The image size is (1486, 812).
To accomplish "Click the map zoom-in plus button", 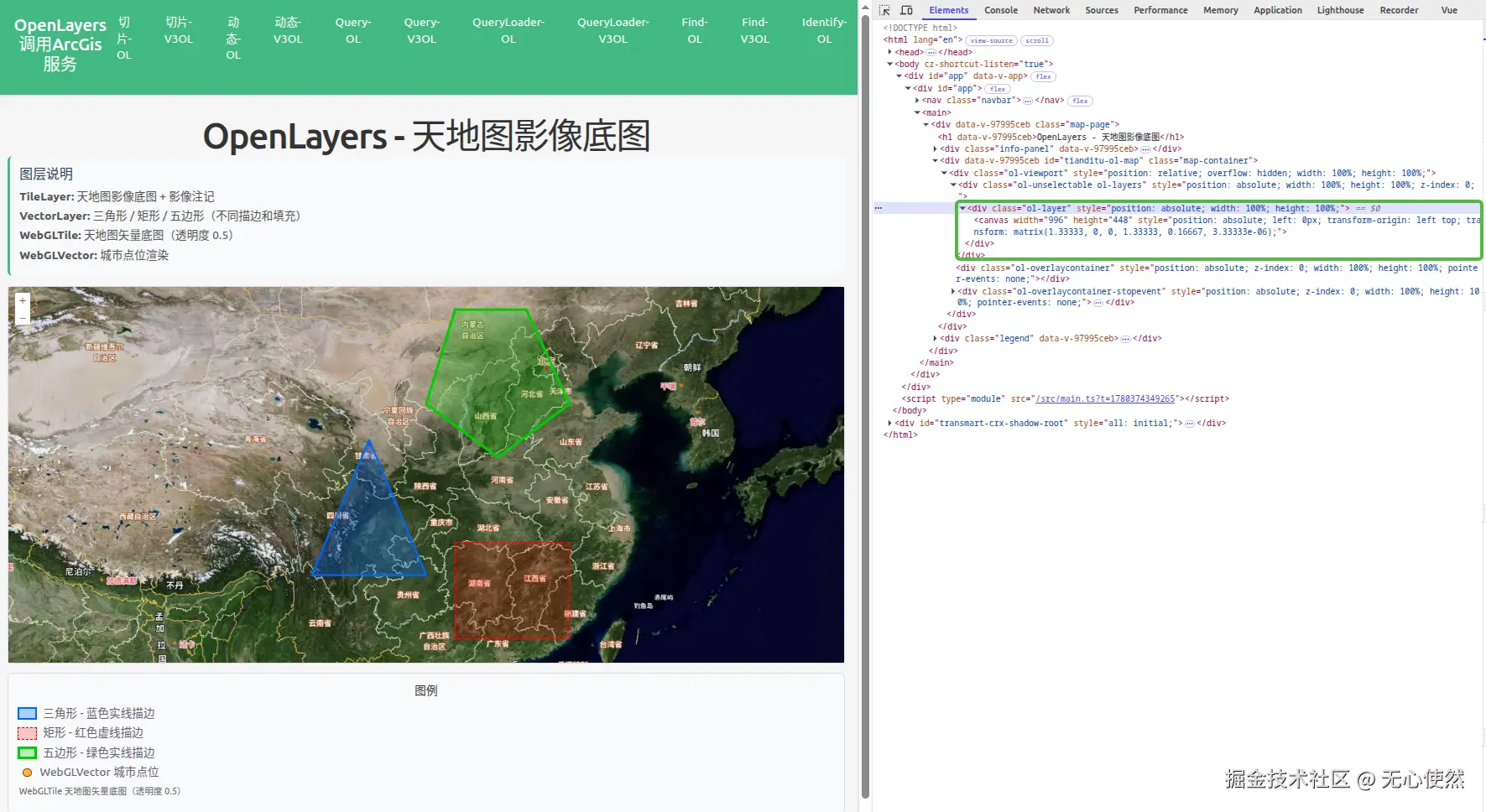I will point(23,300).
